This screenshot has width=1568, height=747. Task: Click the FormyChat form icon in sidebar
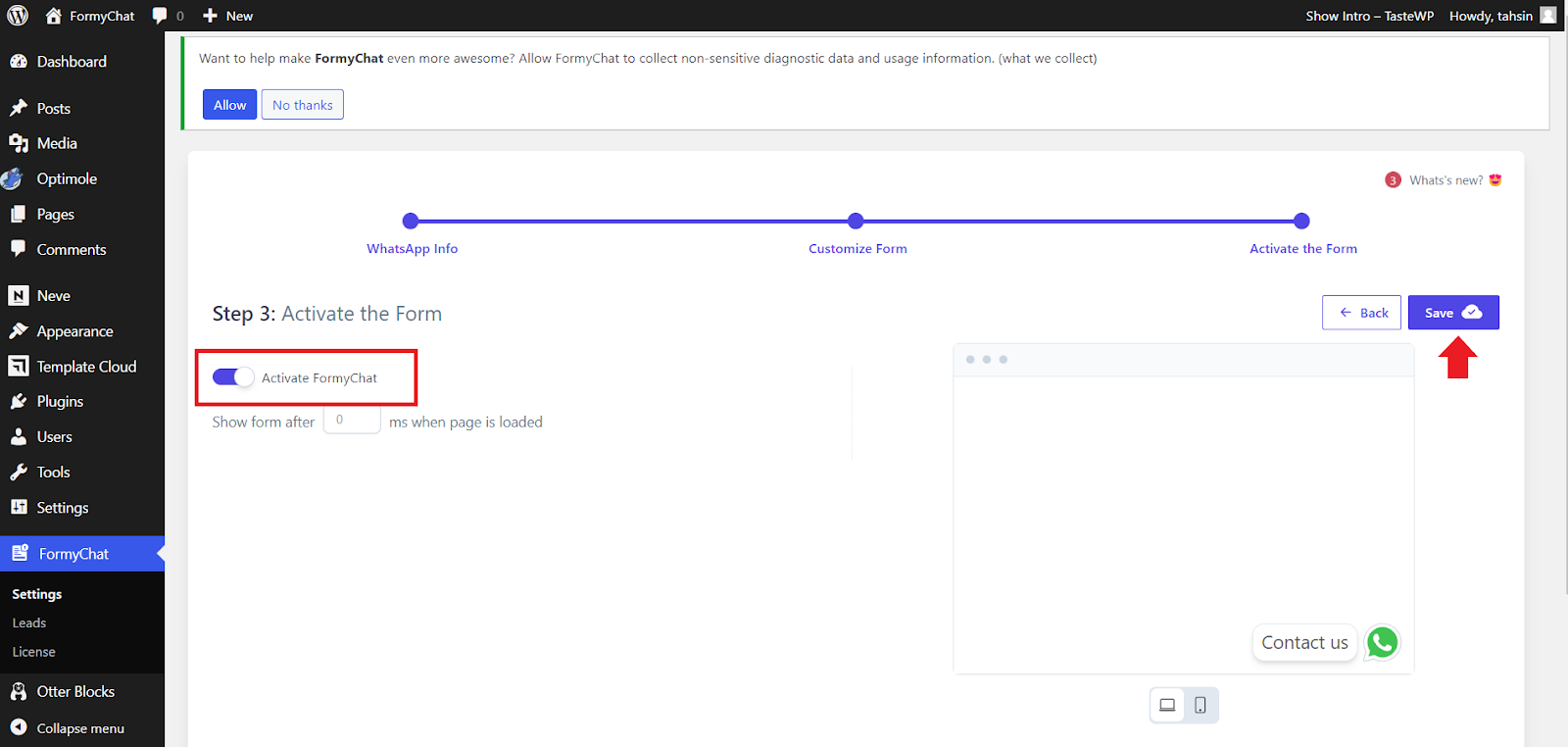pyautogui.click(x=20, y=553)
